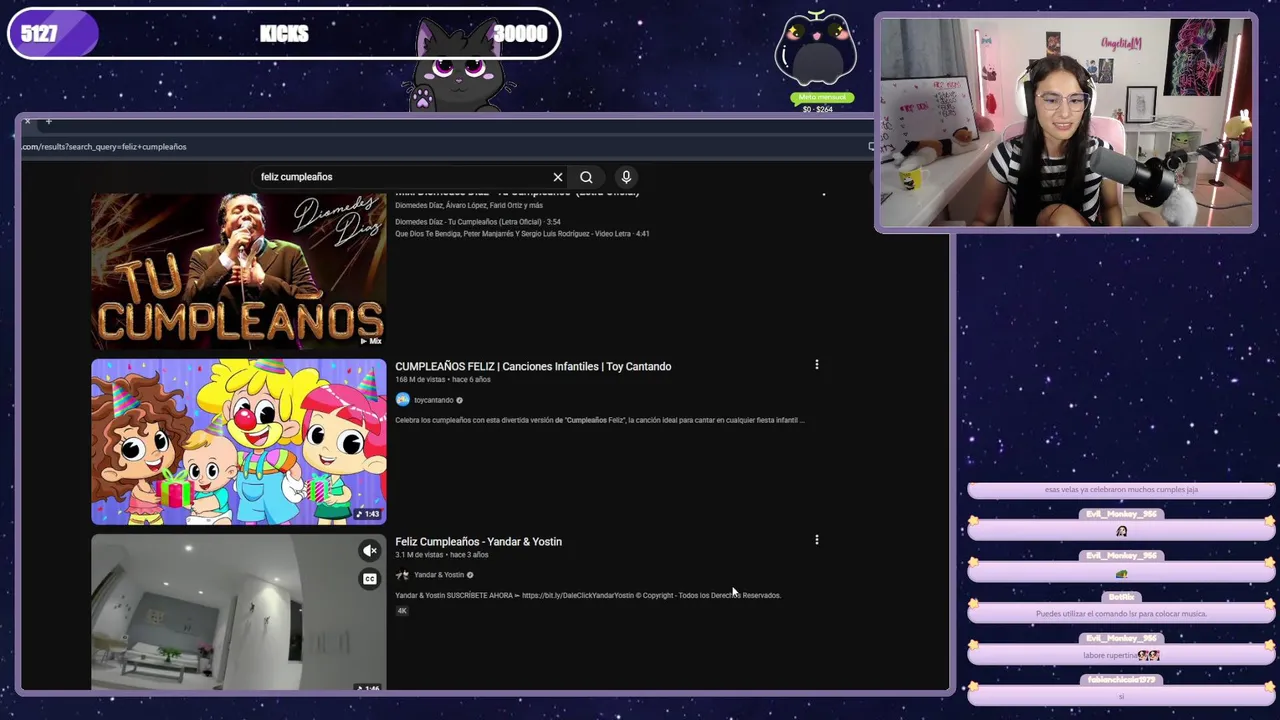This screenshot has width=1280, height=720.
Task: Click the 168 M de vistas text
Action: (420, 380)
